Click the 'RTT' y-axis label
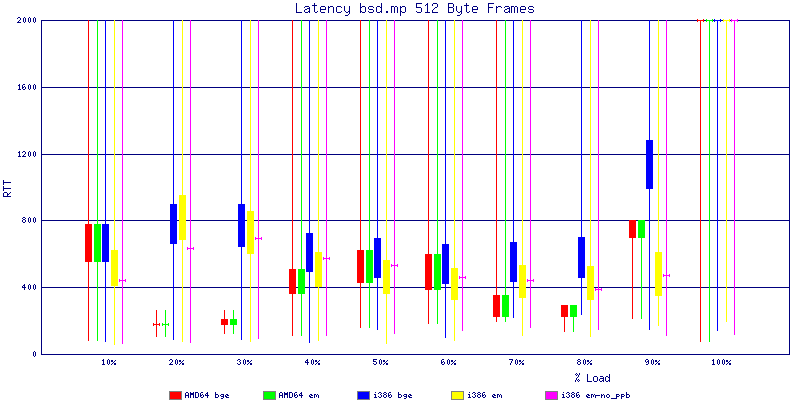 pyautogui.click(x=8, y=187)
